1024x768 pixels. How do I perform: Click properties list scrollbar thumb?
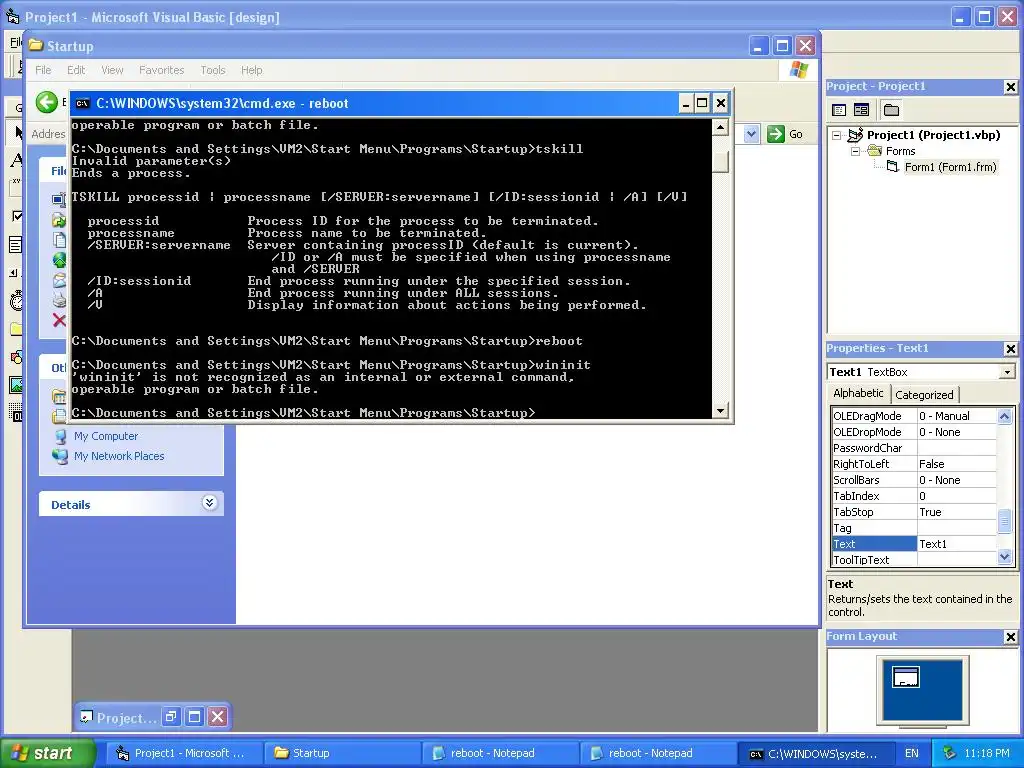[x=1004, y=521]
